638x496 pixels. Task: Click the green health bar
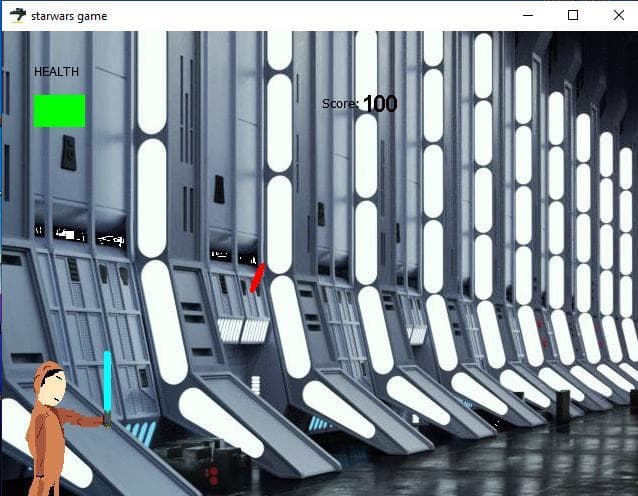point(59,111)
